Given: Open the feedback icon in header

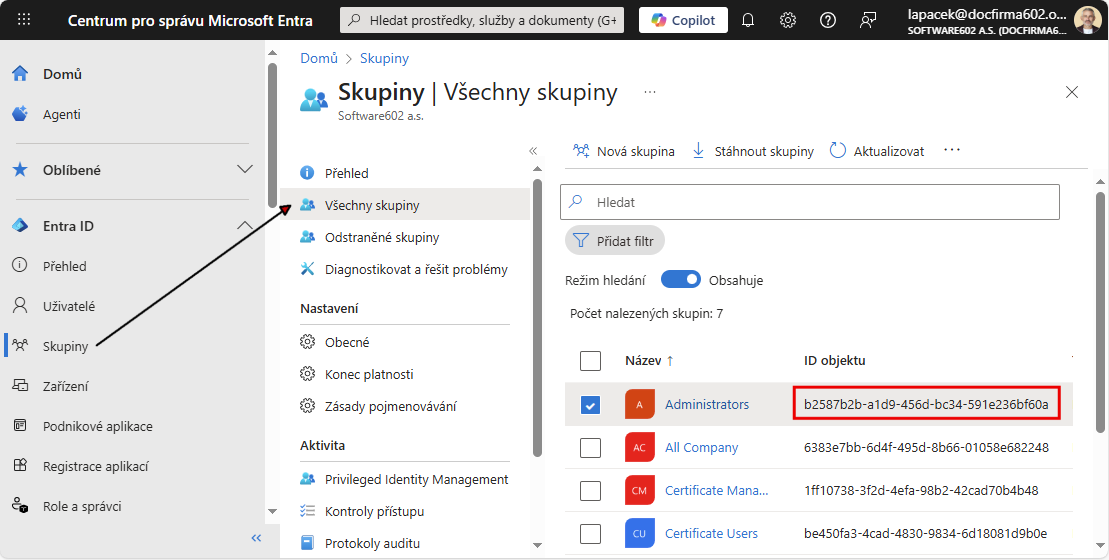Looking at the screenshot, I should pos(868,21).
